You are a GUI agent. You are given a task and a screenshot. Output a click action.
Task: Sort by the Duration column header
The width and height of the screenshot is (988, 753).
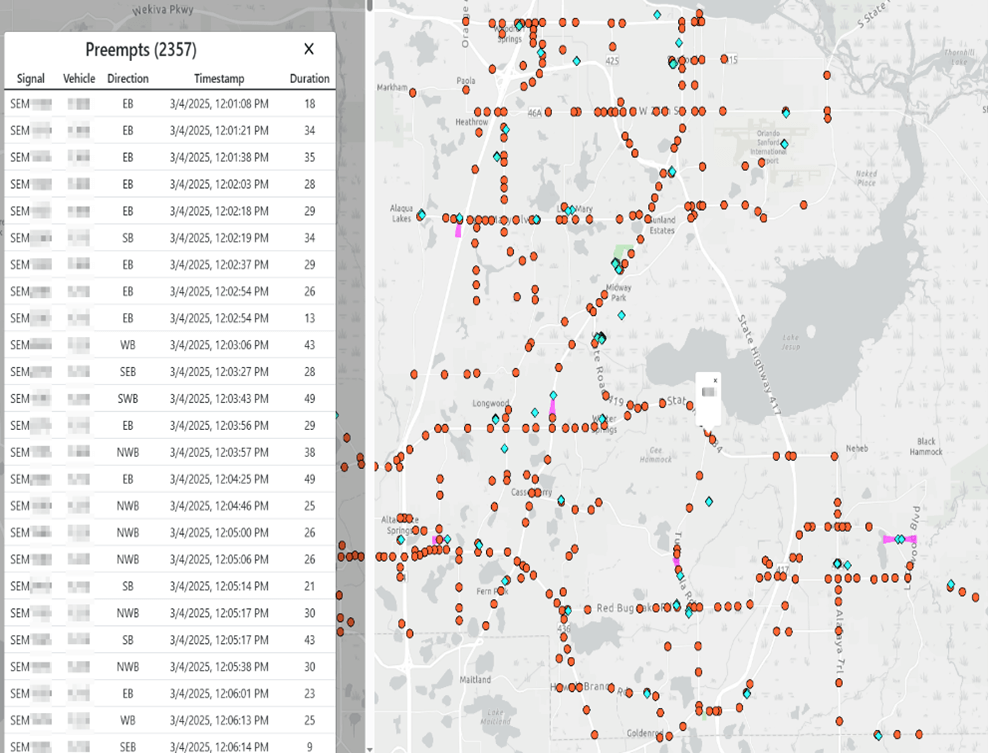point(309,79)
